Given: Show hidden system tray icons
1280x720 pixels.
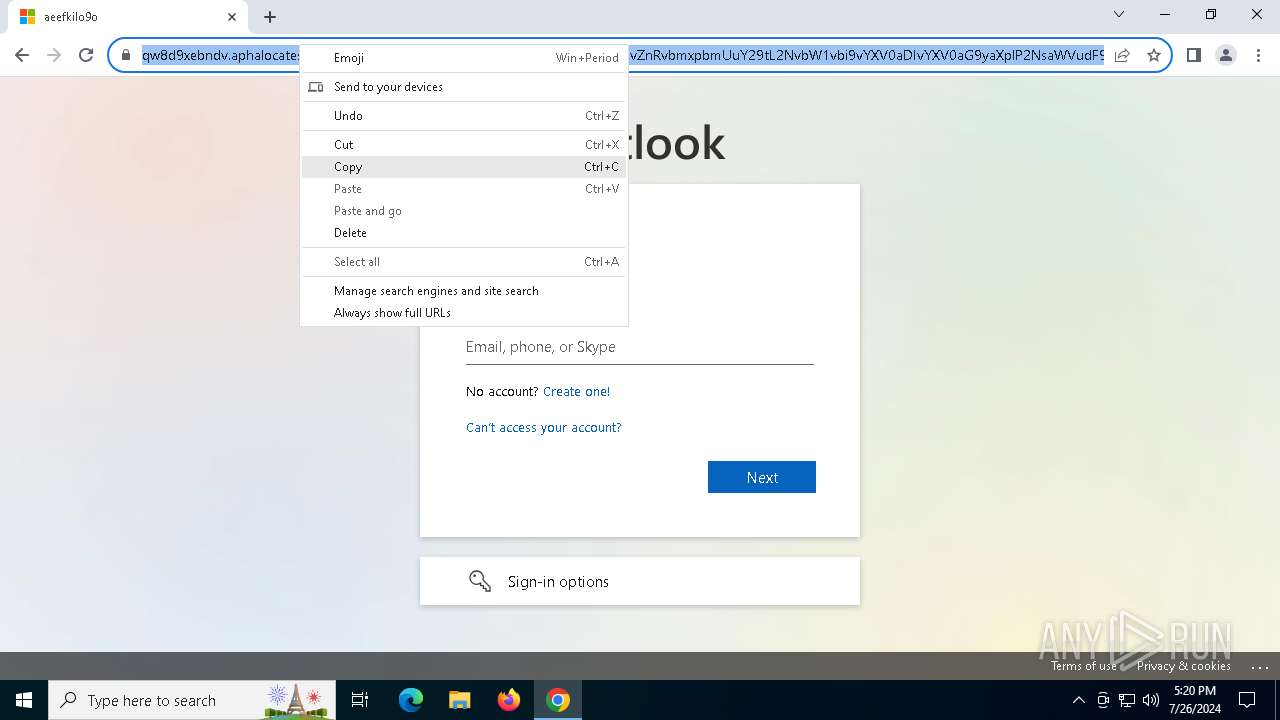Looking at the screenshot, I should click(1078, 700).
